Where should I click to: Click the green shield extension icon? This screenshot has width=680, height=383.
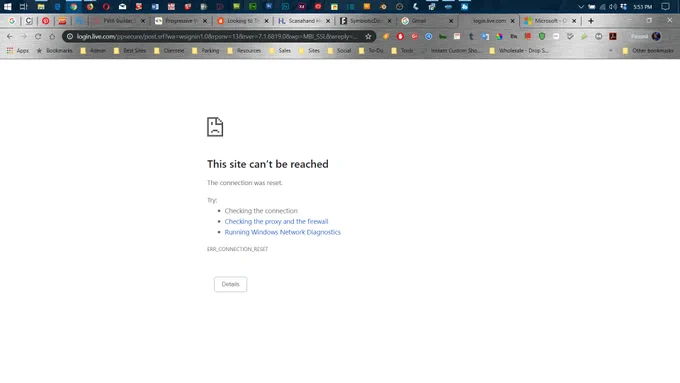click(542, 36)
